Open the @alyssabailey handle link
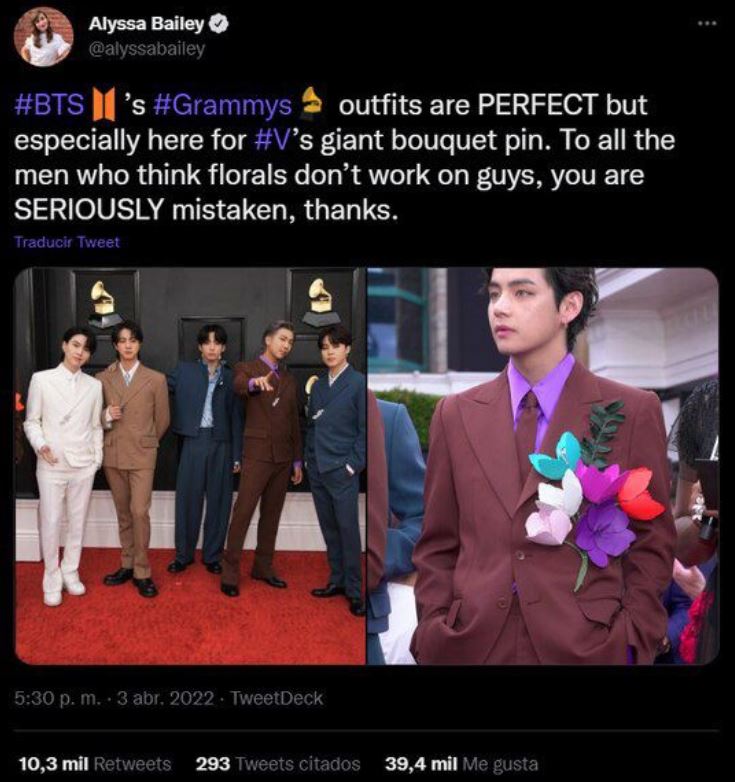The image size is (735, 782). pos(146,48)
